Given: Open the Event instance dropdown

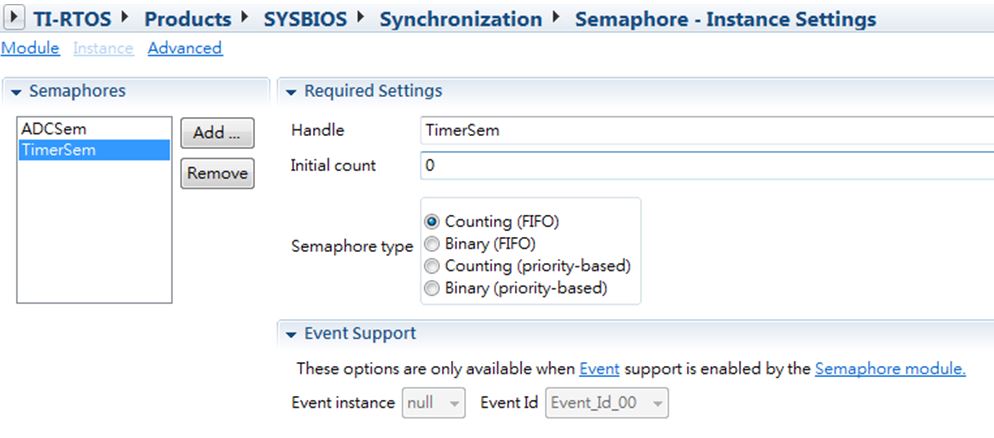Looking at the screenshot, I should coord(434,403).
